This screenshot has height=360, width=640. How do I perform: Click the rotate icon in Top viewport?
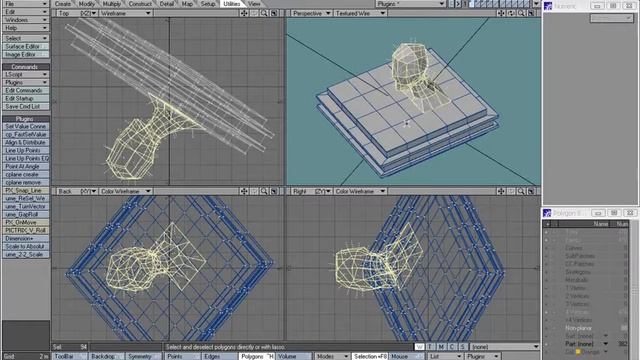pos(254,13)
